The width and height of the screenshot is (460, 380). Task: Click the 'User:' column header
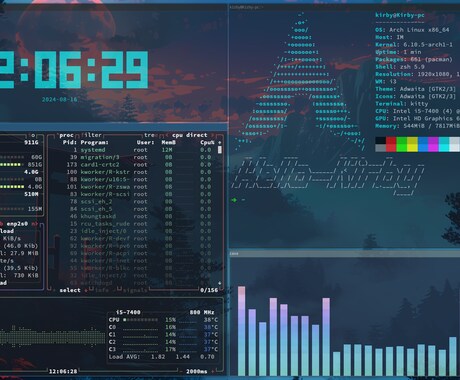(145, 142)
